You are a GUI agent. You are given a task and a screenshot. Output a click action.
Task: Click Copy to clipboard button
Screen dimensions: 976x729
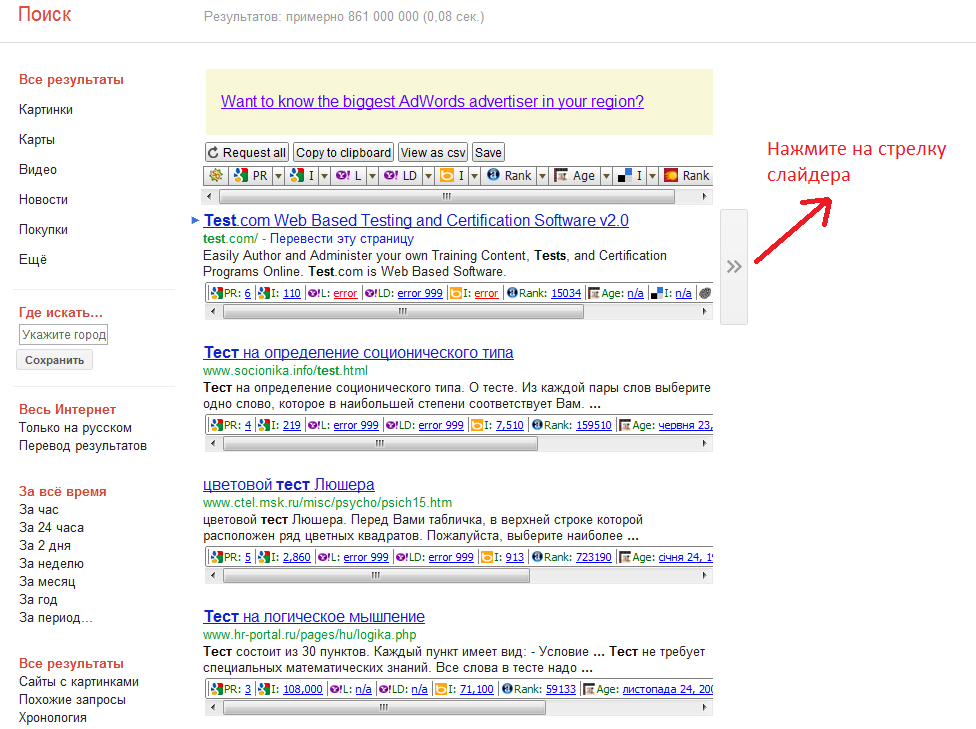(x=344, y=153)
